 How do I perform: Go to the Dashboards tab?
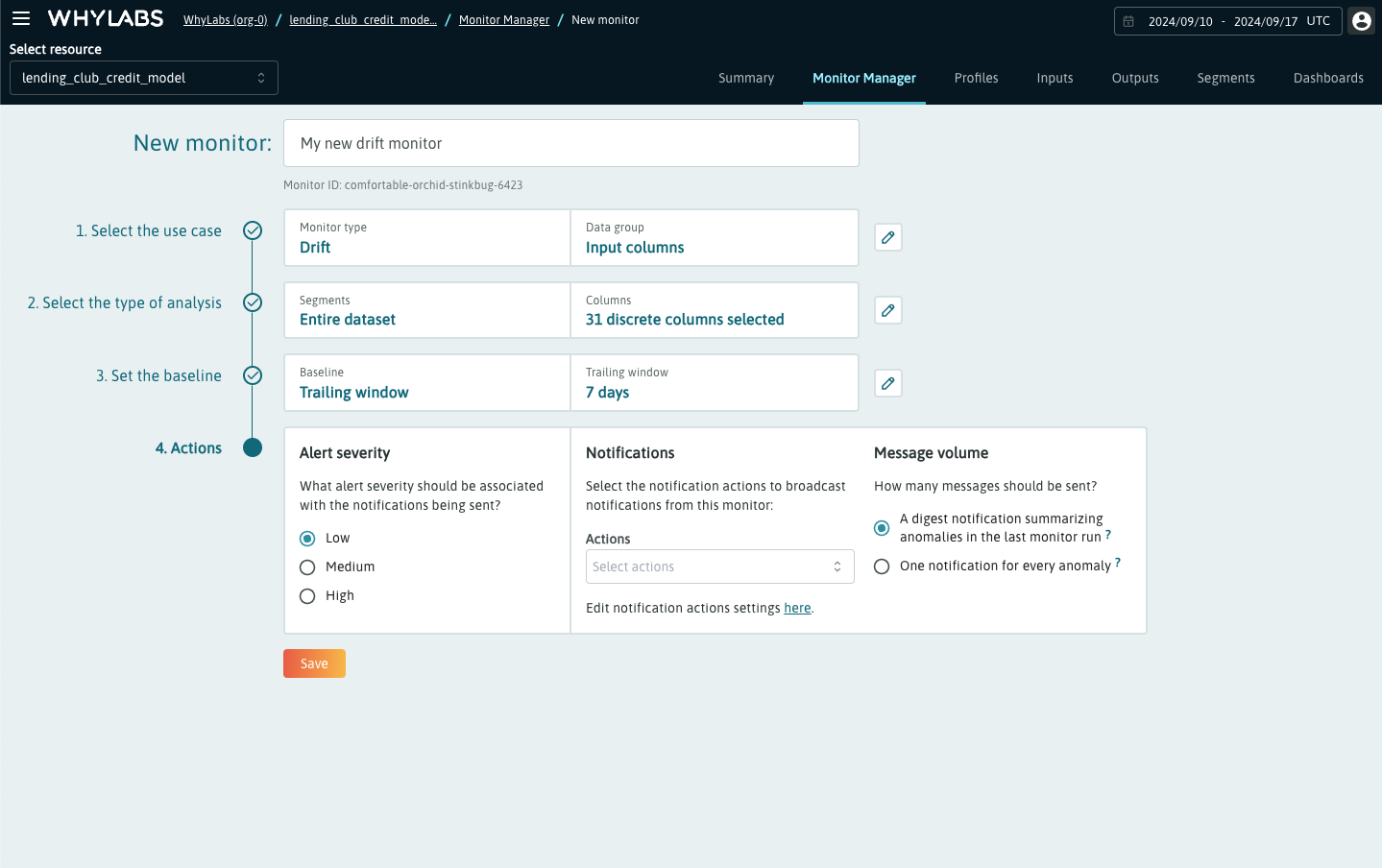coord(1327,78)
